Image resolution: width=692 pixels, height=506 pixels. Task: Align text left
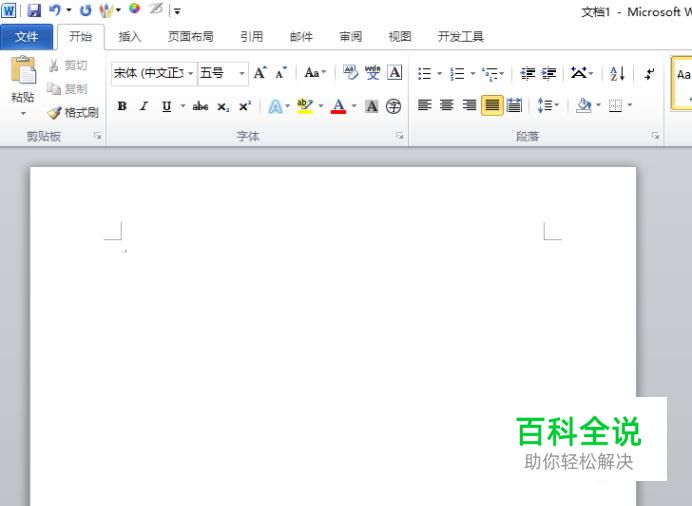[425, 105]
